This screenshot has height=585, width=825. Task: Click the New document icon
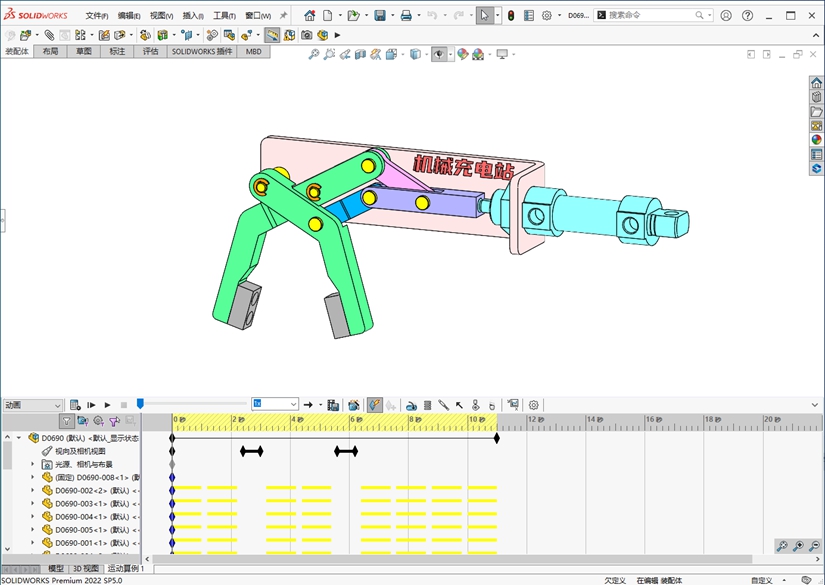[328, 15]
